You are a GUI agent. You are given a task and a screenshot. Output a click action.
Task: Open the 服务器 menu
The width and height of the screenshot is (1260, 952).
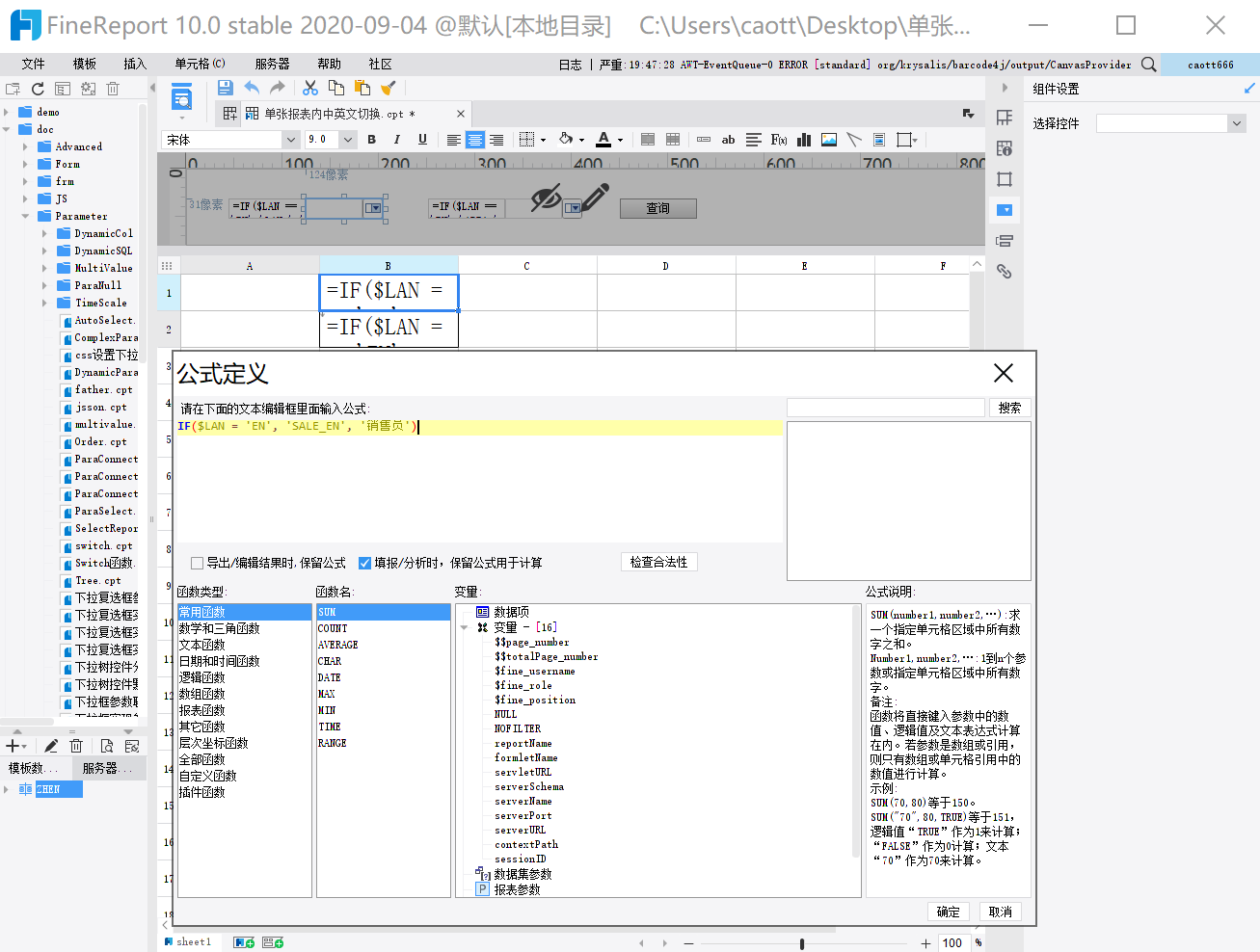(x=273, y=64)
